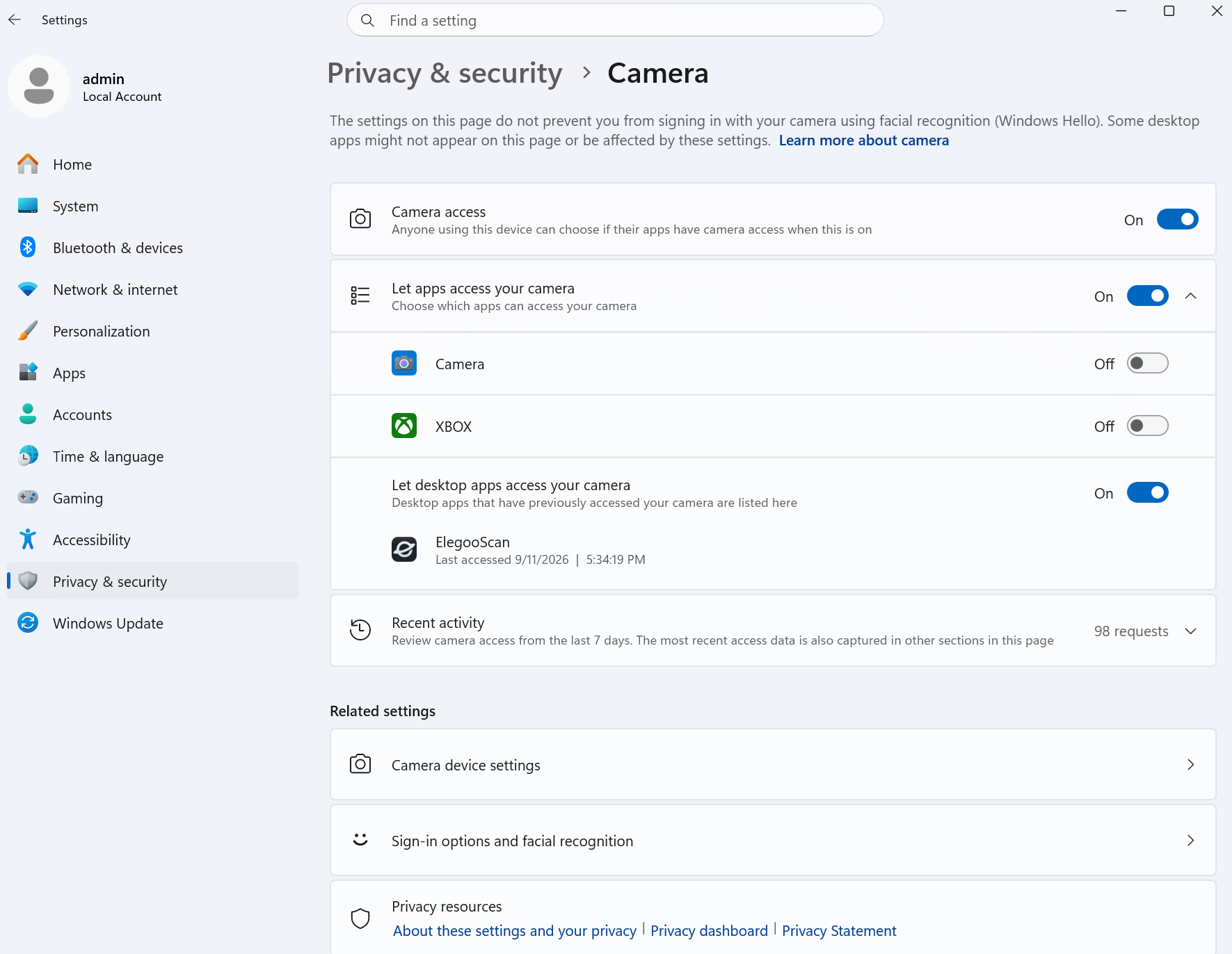
Task: Open the Privacy & security menu item
Action: [x=153, y=581]
